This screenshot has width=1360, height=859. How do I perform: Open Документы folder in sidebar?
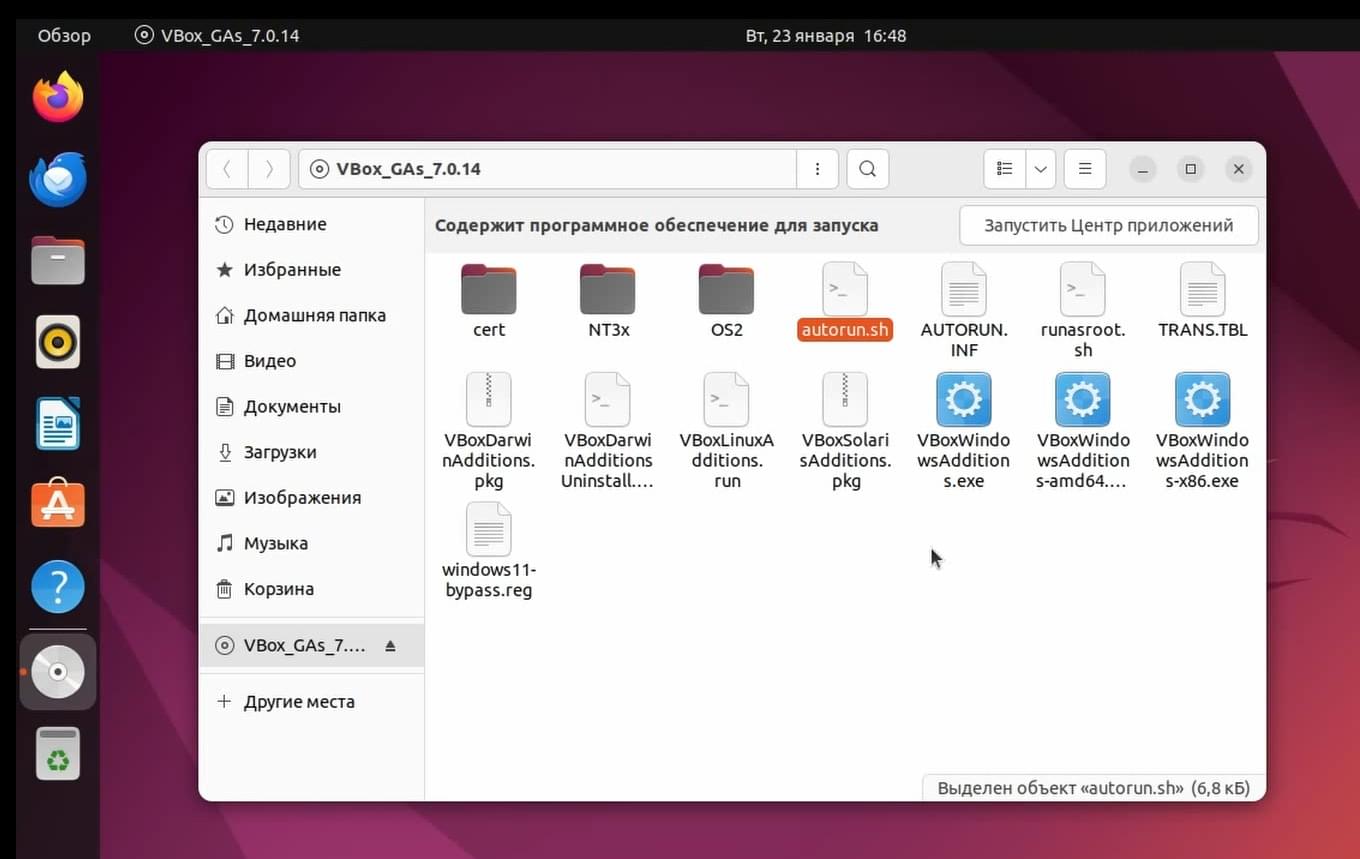click(311, 407)
